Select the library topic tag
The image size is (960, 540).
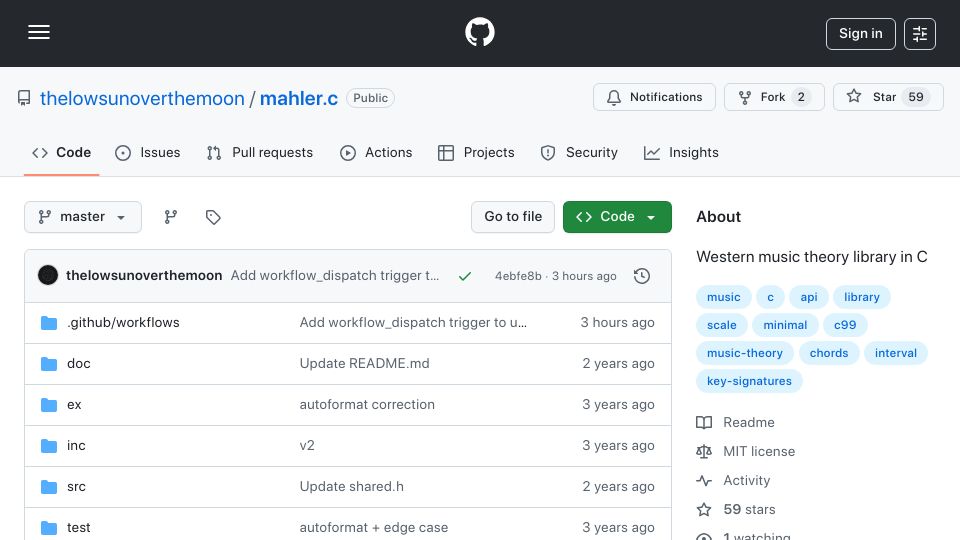pyautogui.click(x=861, y=297)
